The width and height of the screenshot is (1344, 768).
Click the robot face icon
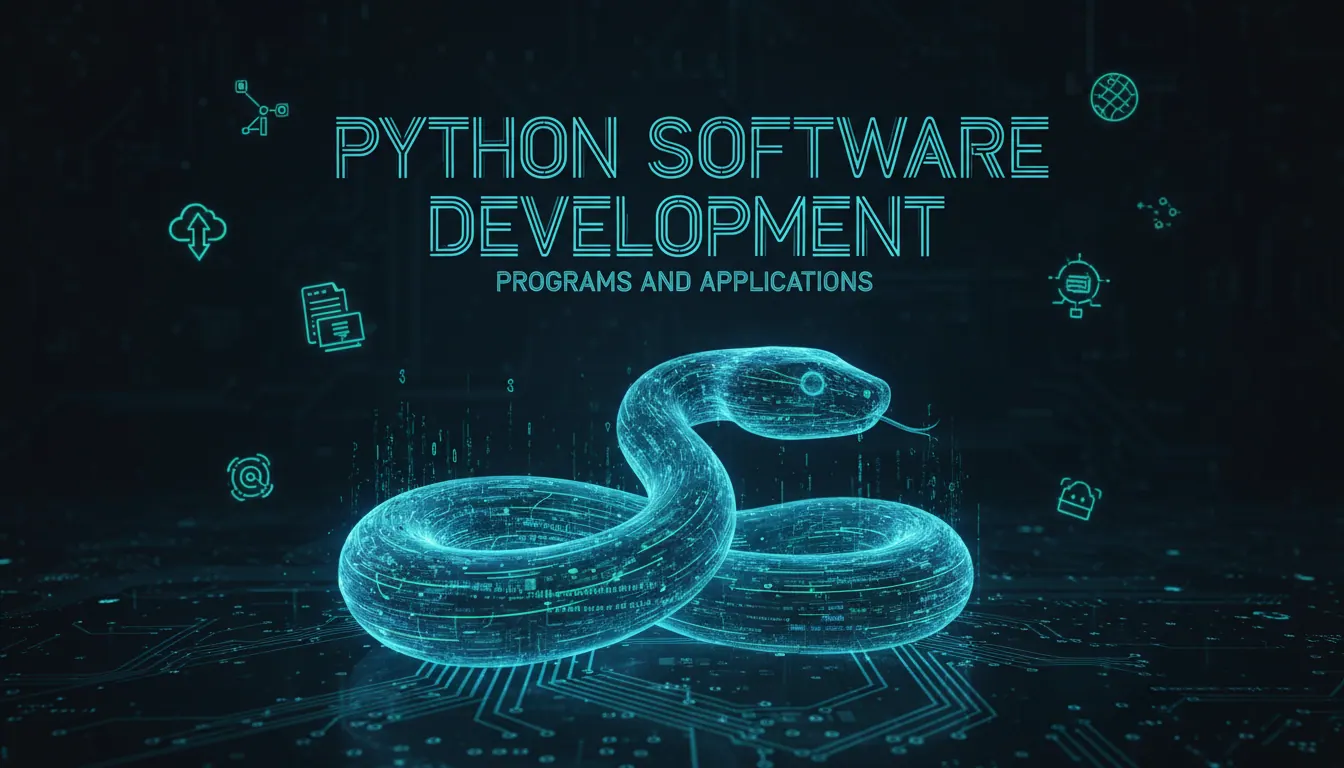[x=1079, y=497]
